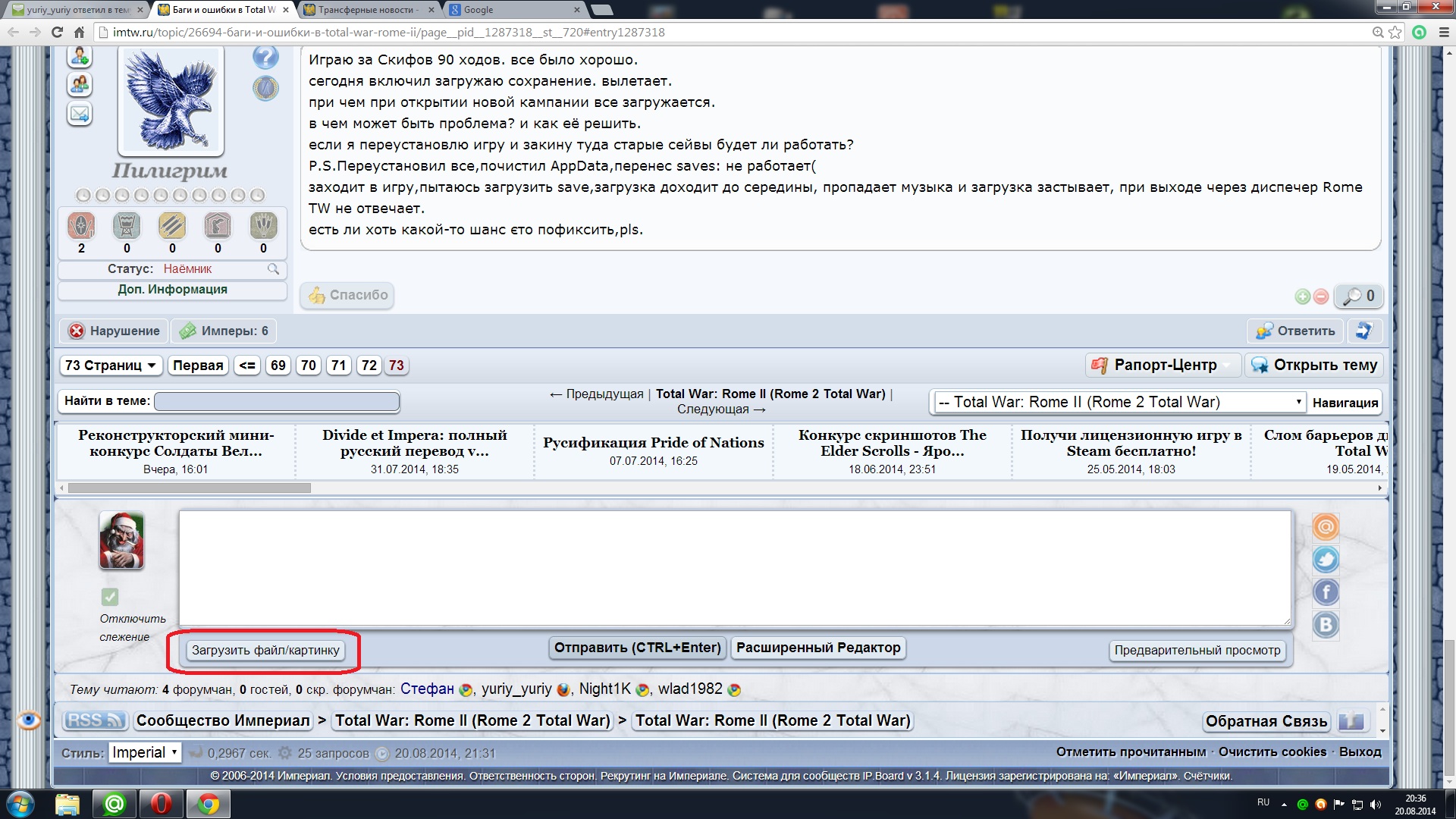Viewport: 1456px width, 819px height.
Task: Click the Windows Start button
Action: pyautogui.click(x=20, y=804)
